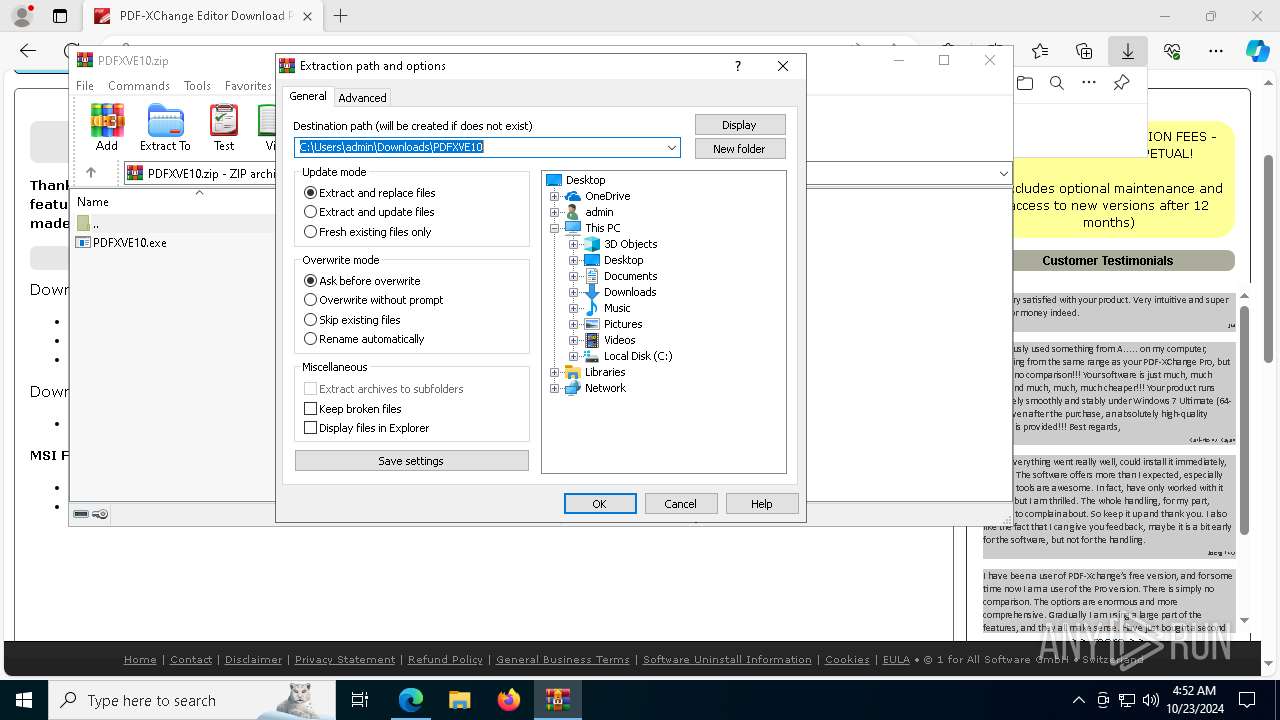Click the taskbar search box
The width and height of the screenshot is (1280, 720).
(x=190, y=700)
